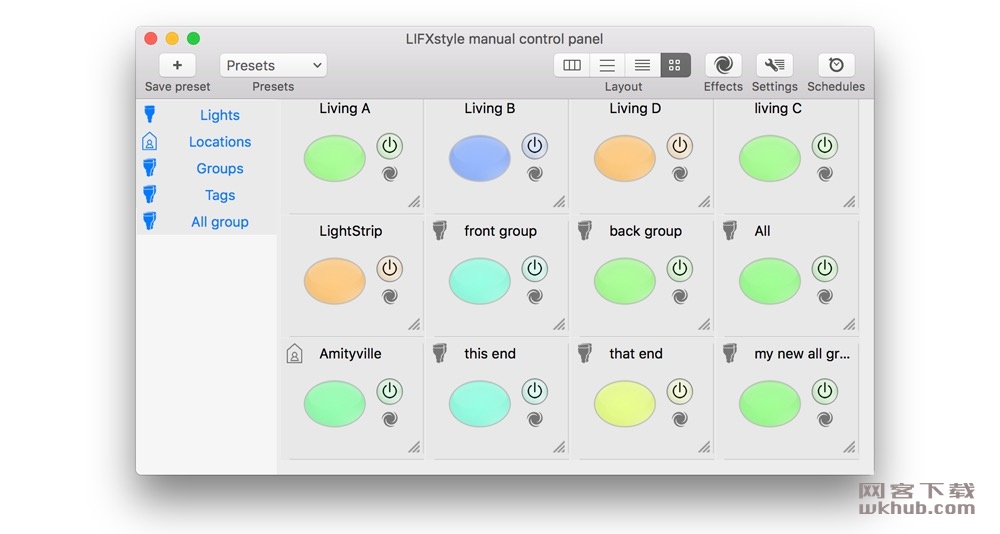Open the Effects panel
1000x534 pixels.
[x=723, y=65]
